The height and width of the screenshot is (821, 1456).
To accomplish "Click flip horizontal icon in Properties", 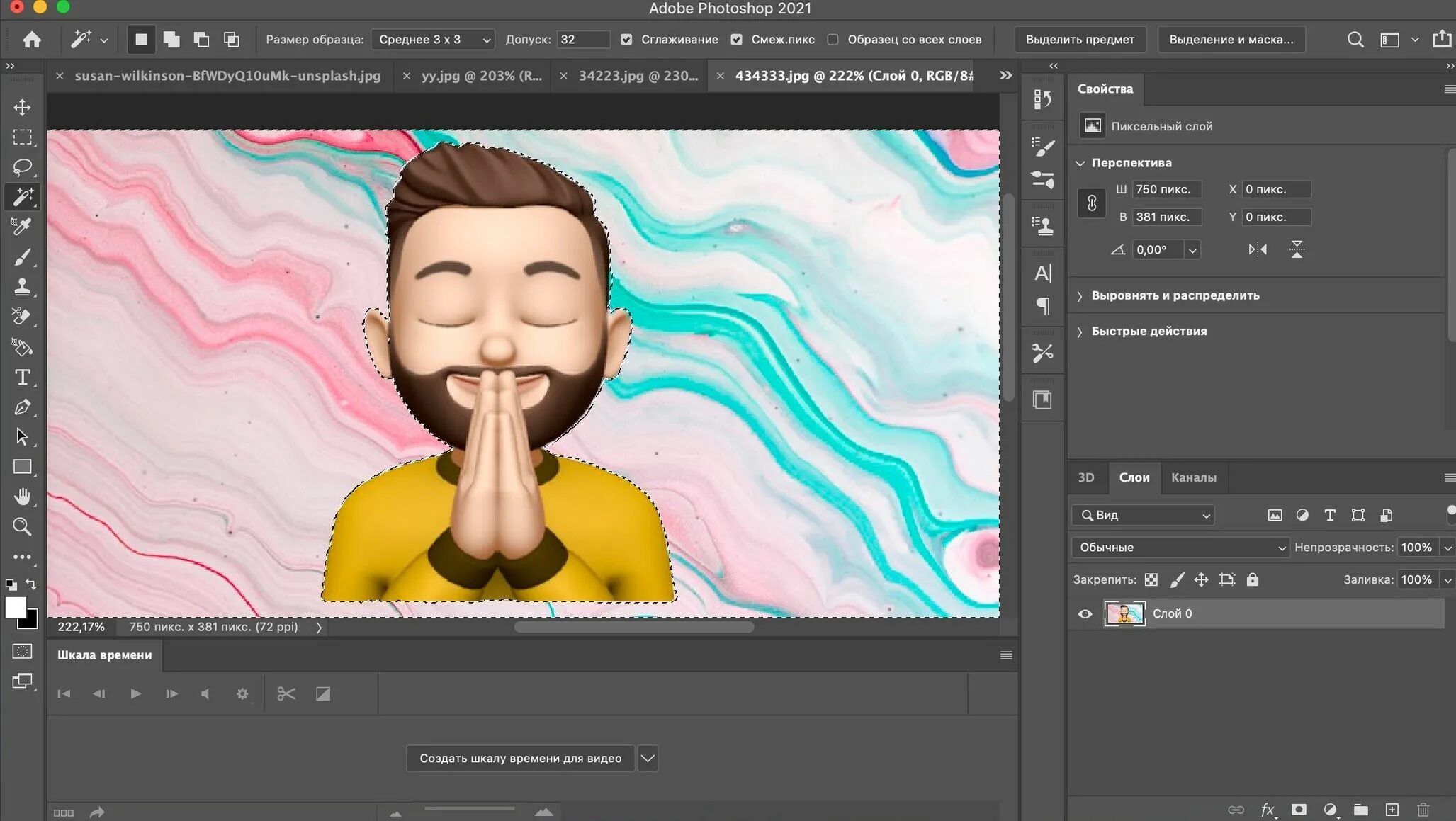I will (1258, 249).
